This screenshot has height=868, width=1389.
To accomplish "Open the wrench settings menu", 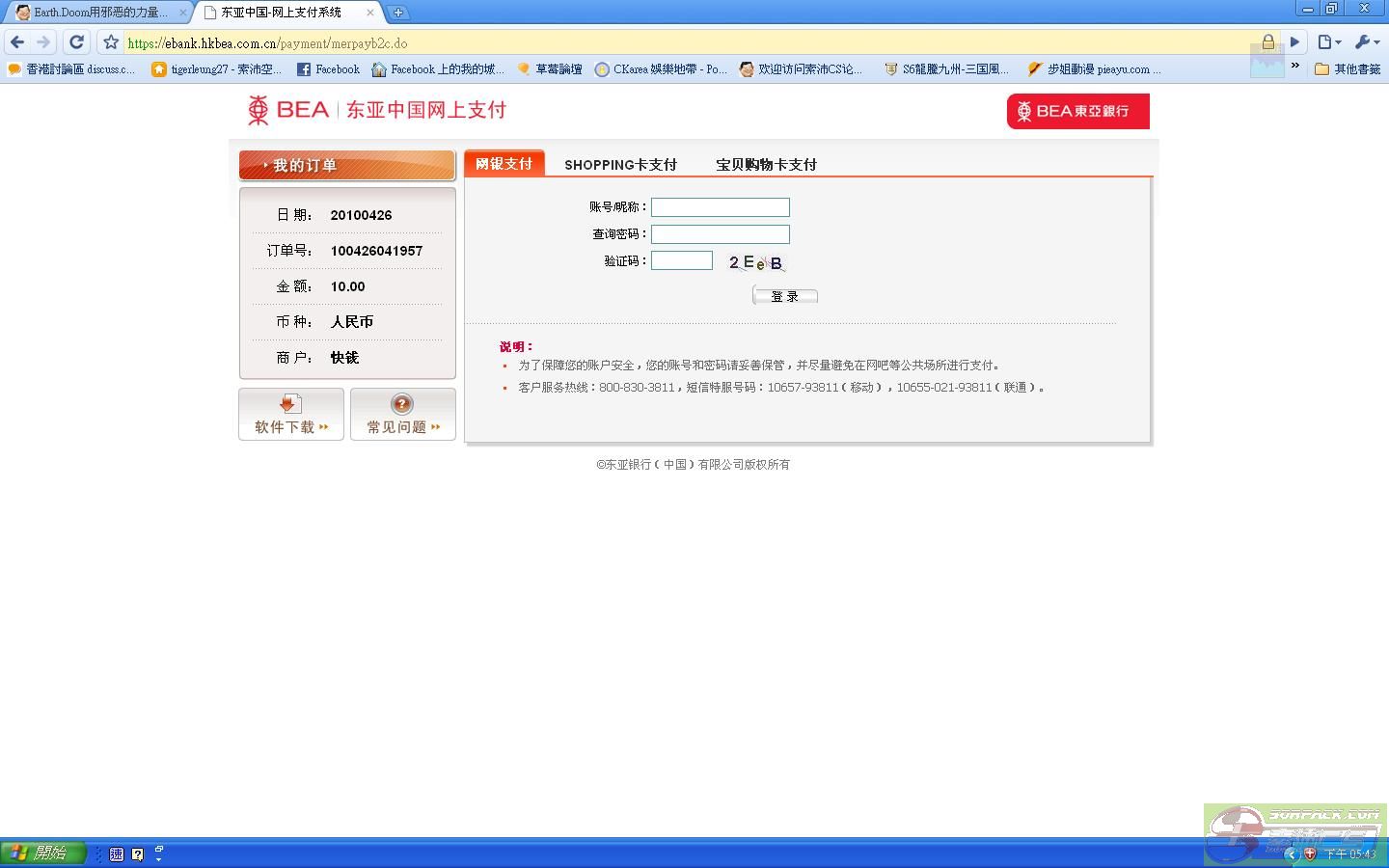I will 1367,42.
